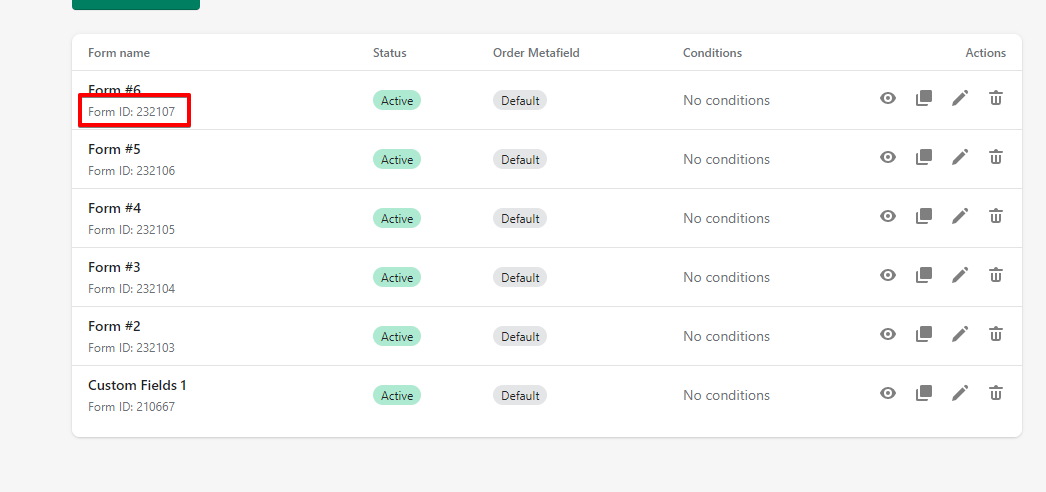The image size is (1046, 492).
Task: Click the green button above the table
Action: pos(136,5)
